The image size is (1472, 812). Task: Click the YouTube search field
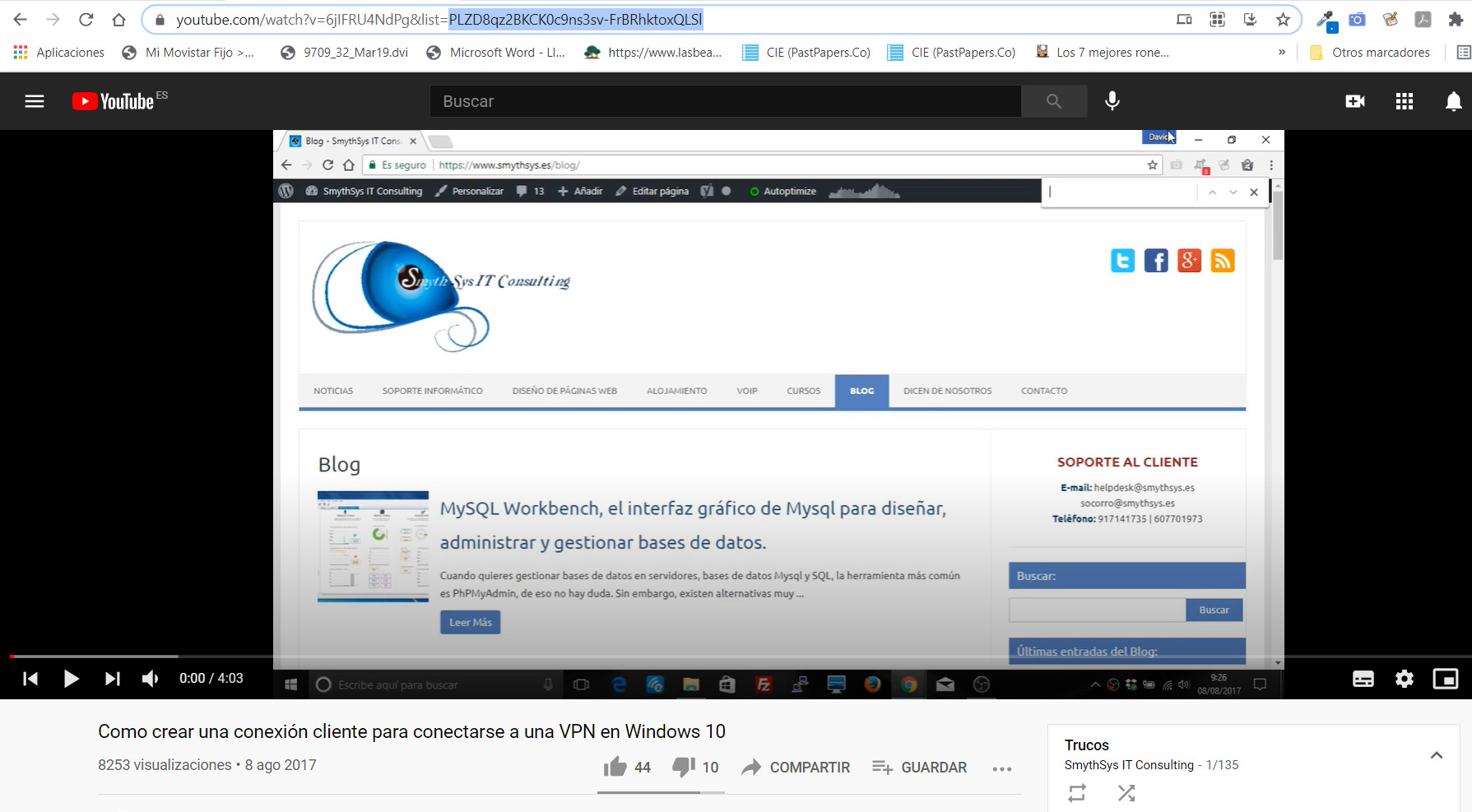(726, 101)
